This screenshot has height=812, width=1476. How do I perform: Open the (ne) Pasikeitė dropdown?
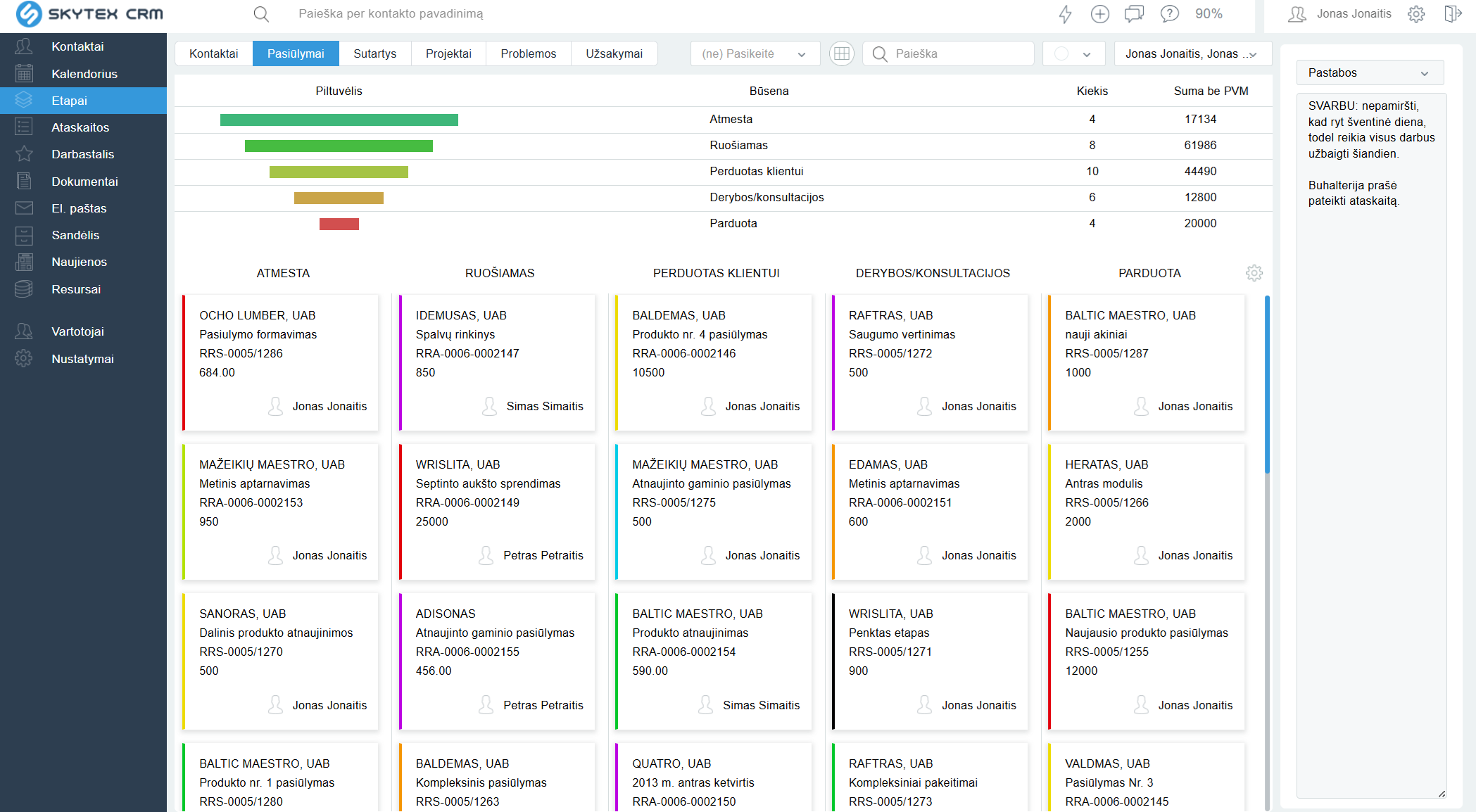755,53
